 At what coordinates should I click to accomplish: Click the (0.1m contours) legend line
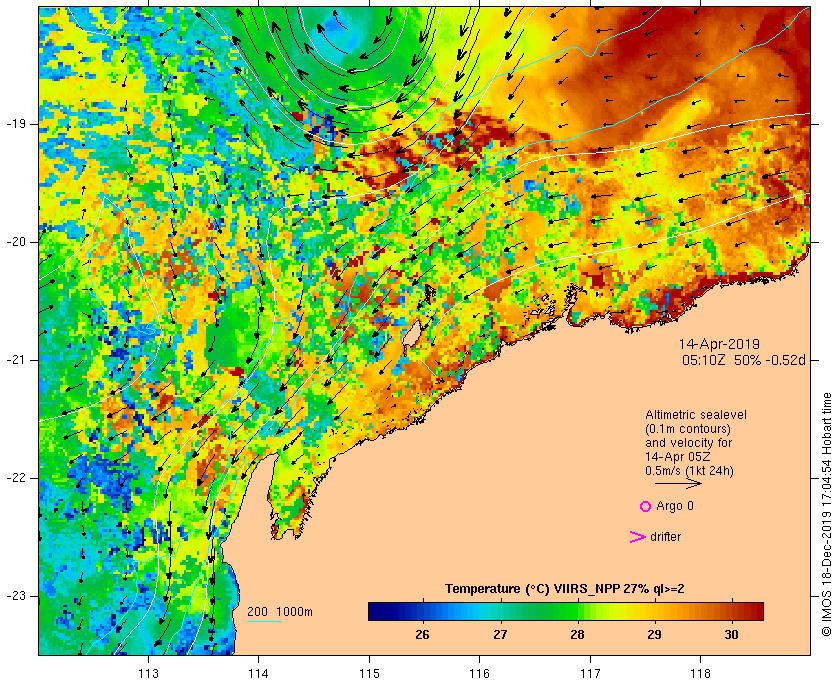[x=688, y=429]
